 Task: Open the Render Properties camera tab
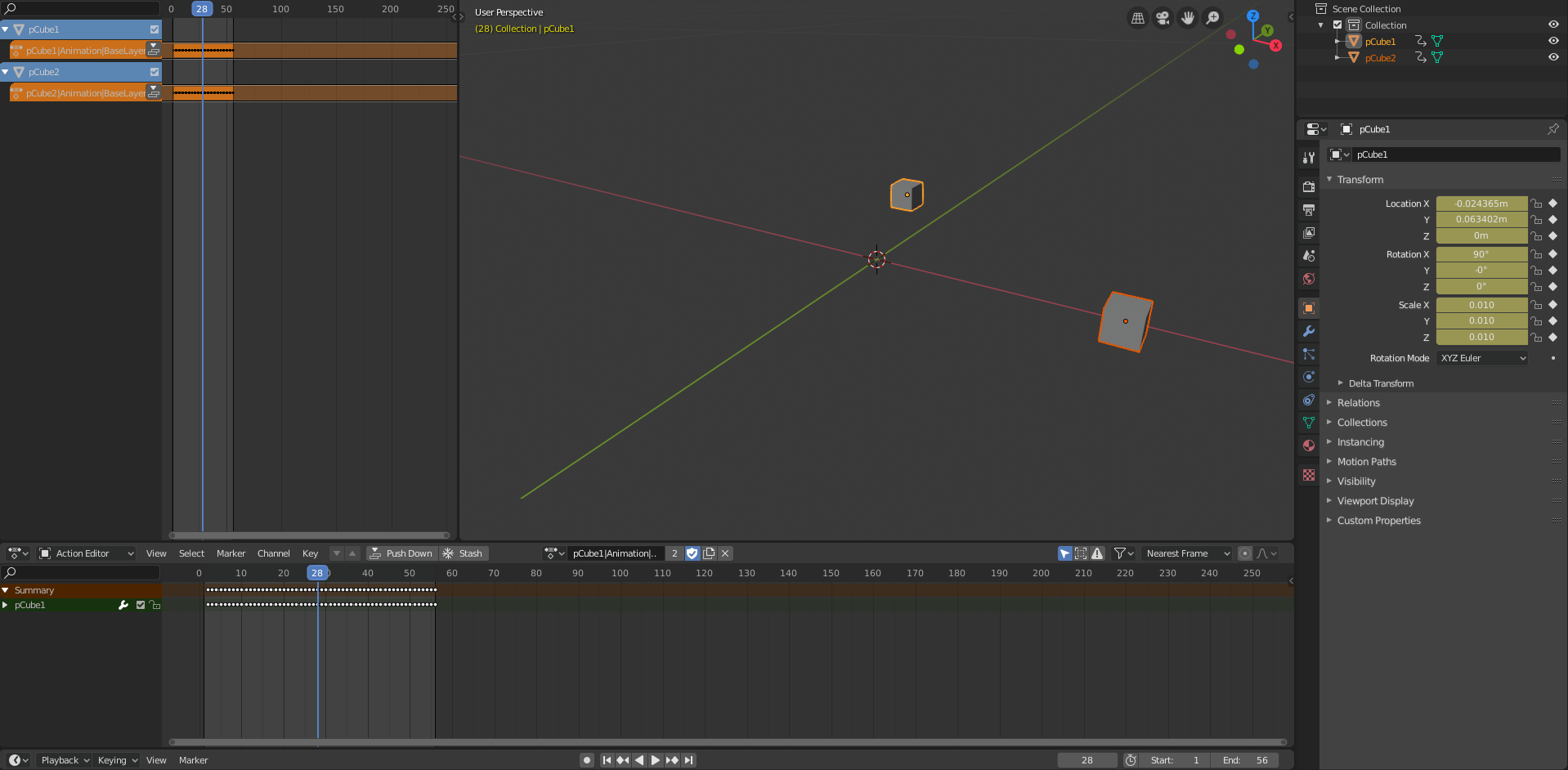pos(1308,186)
